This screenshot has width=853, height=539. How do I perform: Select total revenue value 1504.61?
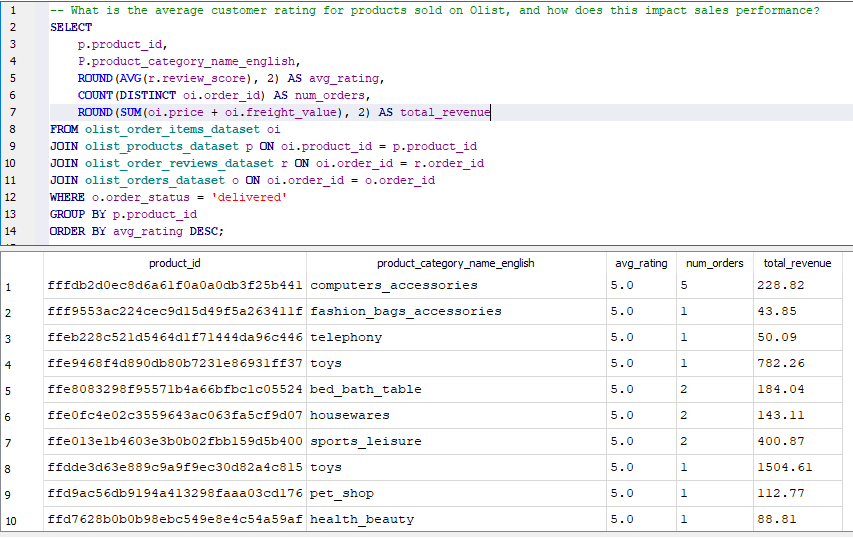pos(798,468)
